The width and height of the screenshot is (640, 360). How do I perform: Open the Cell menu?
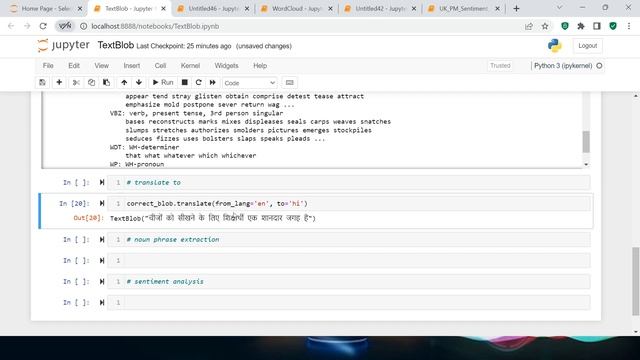tap(160, 66)
